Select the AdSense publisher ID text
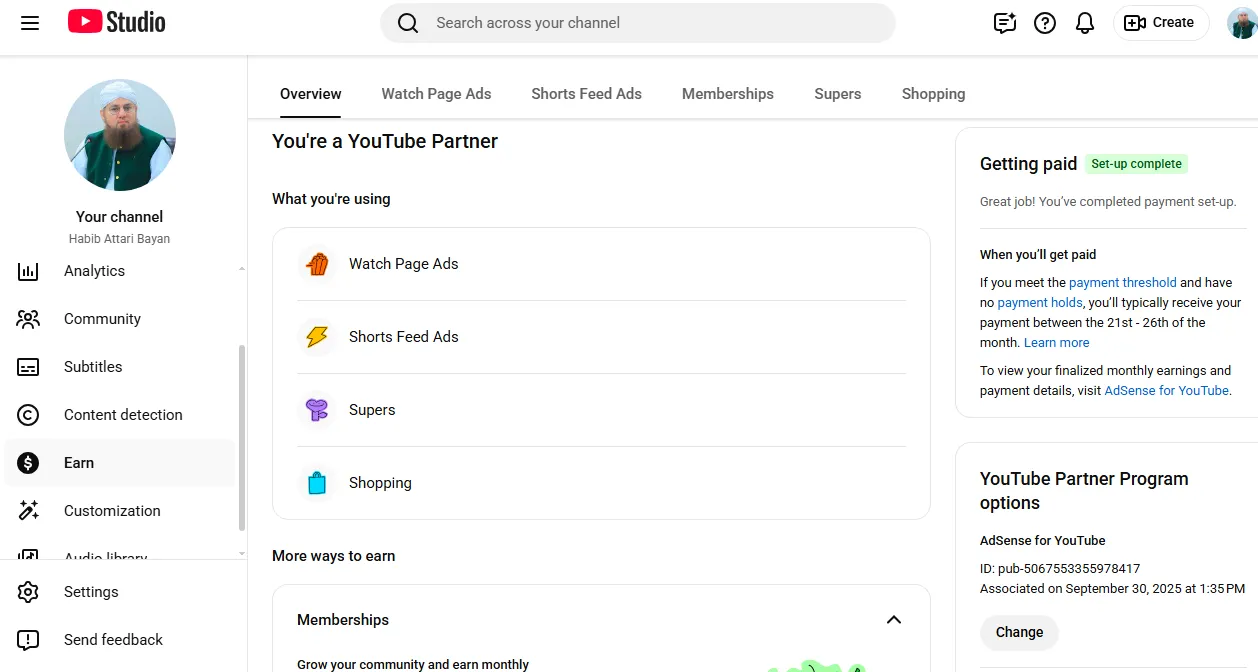Screen dimensions: 1258x672 click(1060, 569)
